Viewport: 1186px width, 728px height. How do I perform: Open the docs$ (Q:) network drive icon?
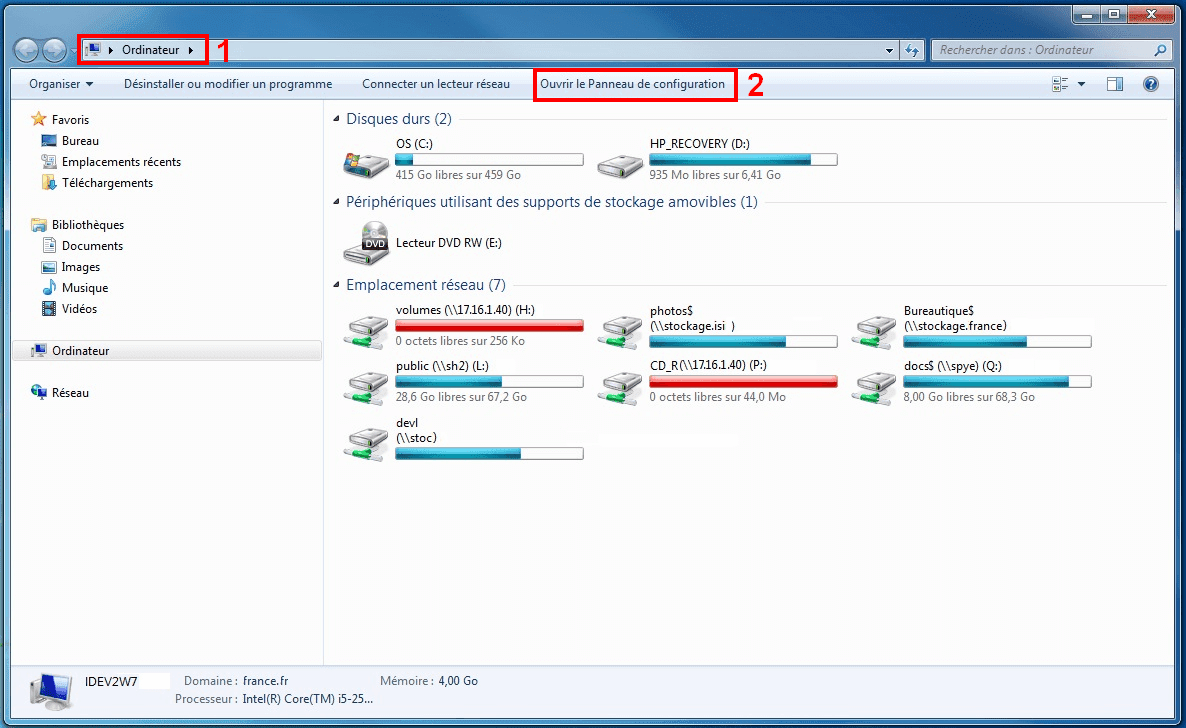(x=874, y=385)
